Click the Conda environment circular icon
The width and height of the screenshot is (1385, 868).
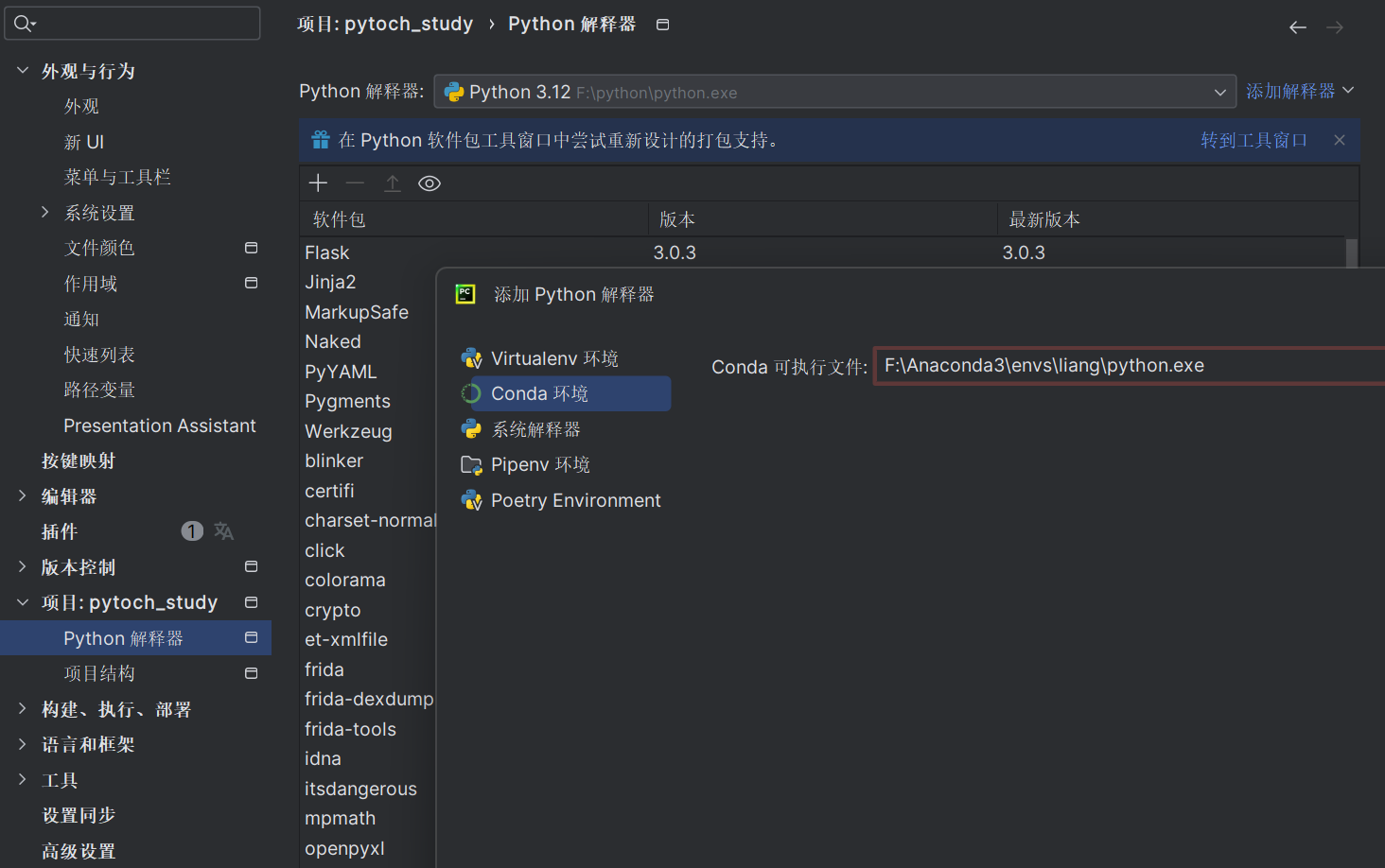pos(471,393)
